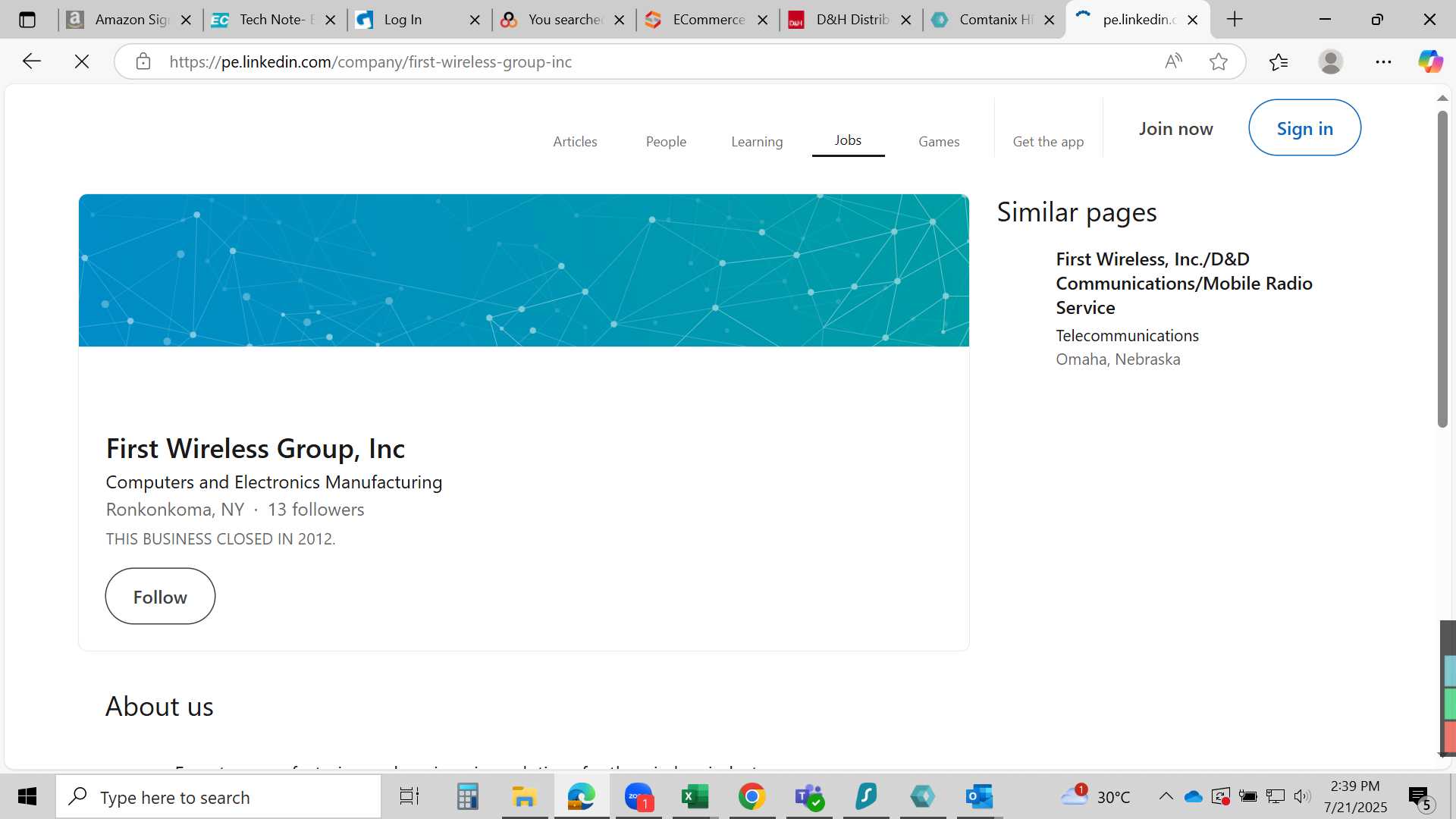Close the Tech Note tab

[x=330, y=20]
